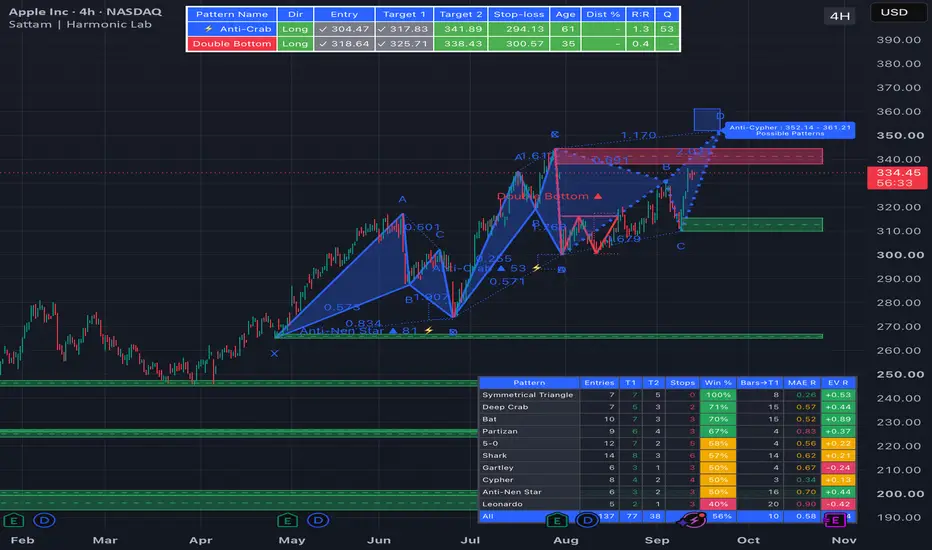Image resolution: width=932 pixels, height=550 pixels.
Task: Click the February dividend D marker
Action: click(x=44, y=521)
